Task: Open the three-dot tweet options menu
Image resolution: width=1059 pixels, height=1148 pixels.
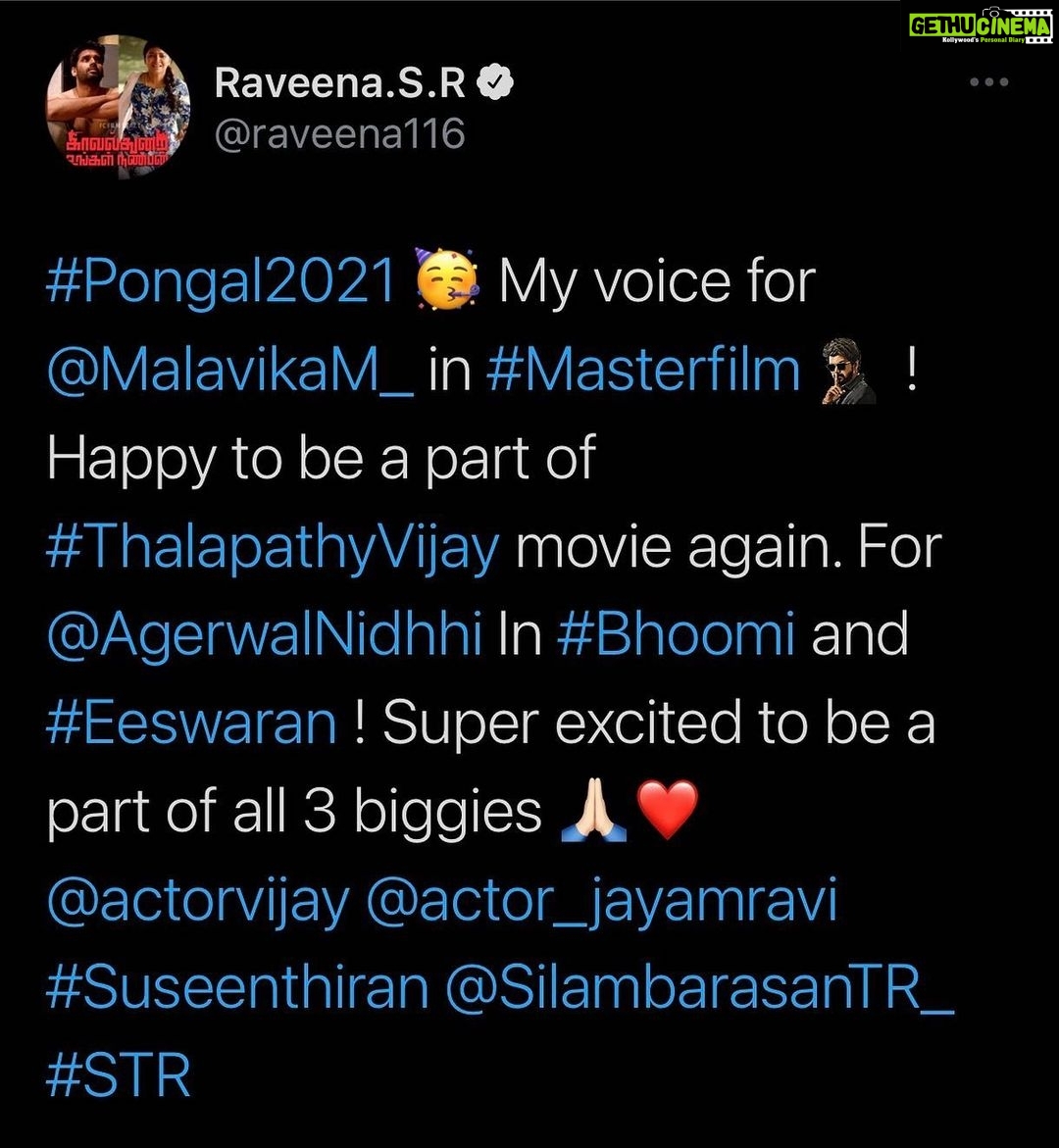Action: pos(988,82)
